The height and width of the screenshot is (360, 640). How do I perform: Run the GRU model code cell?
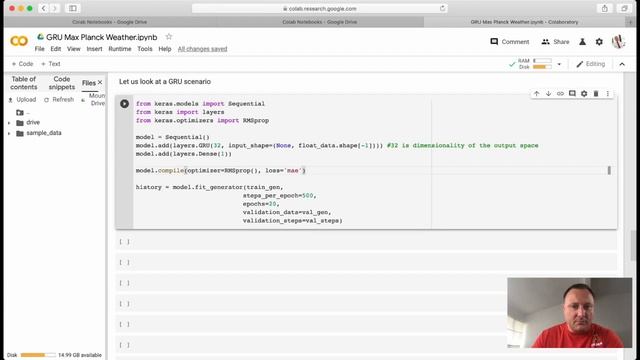click(x=124, y=104)
